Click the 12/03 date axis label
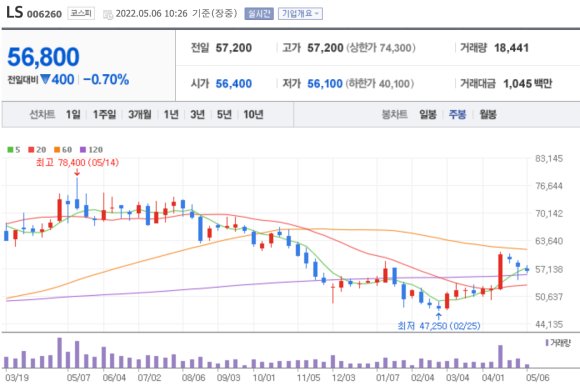Viewport: 580px width, 386px height. click(343, 377)
